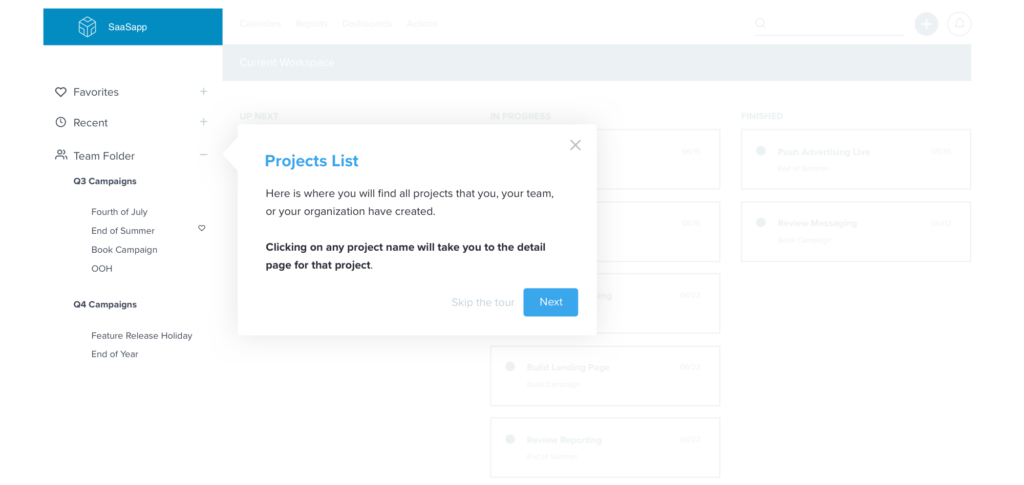This screenshot has width=1024, height=485.
Task: Select the highlighted sidebar item beside the popup arrow
Action: click(125, 157)
